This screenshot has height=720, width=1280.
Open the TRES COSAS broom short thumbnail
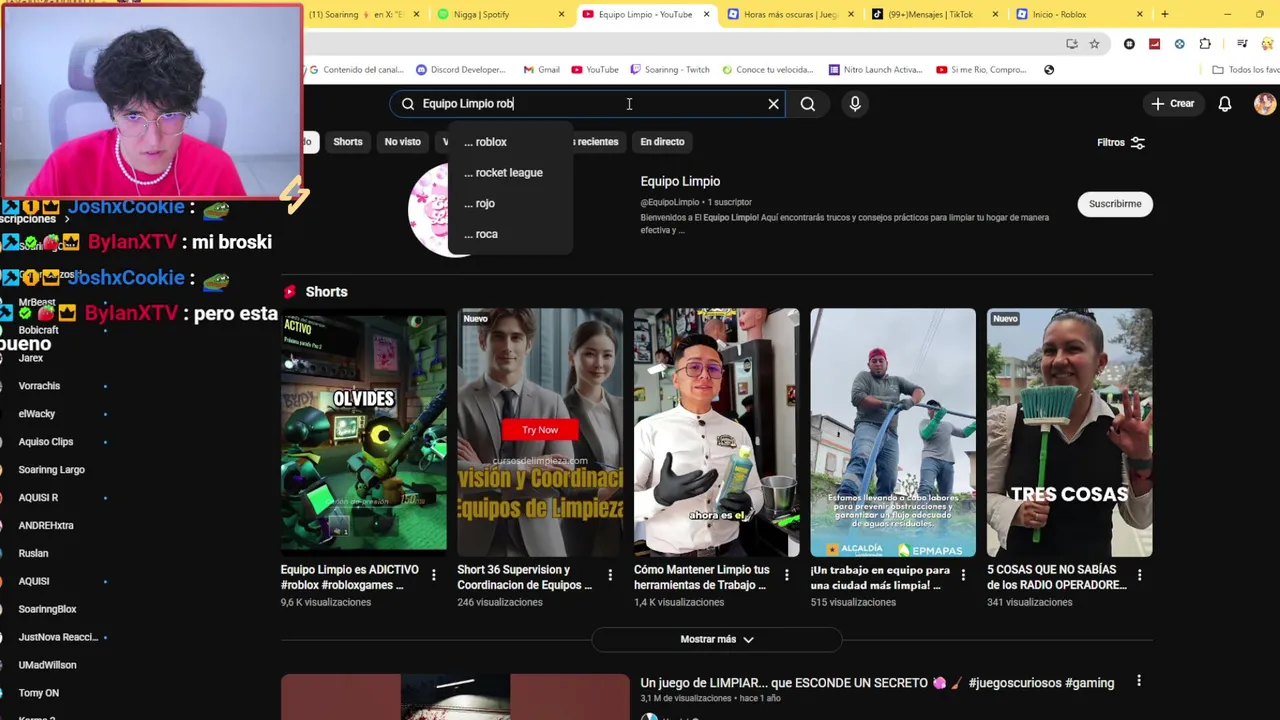[1069, 432]
